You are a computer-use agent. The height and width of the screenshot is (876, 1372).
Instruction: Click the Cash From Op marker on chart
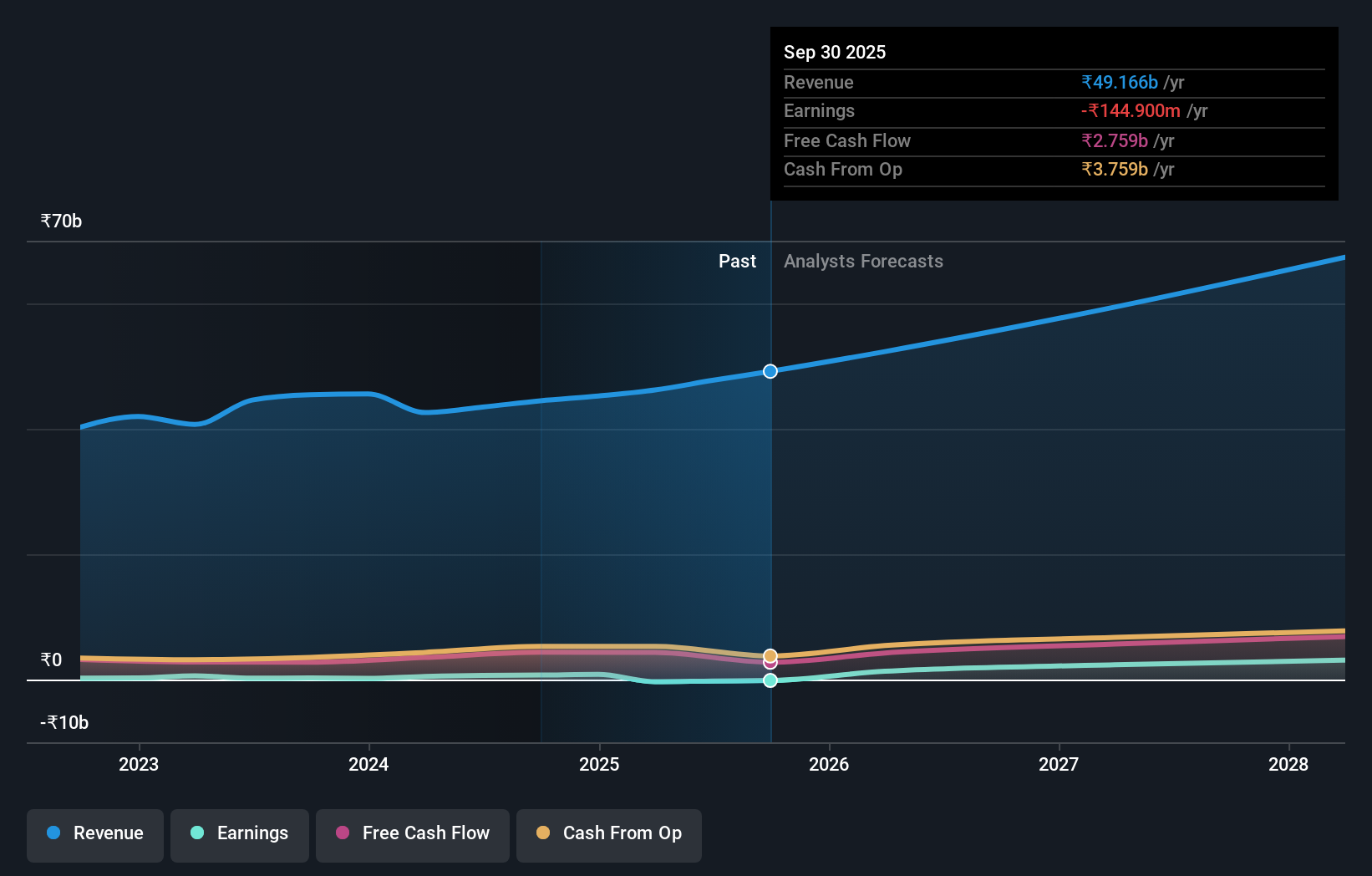[770, 655]
